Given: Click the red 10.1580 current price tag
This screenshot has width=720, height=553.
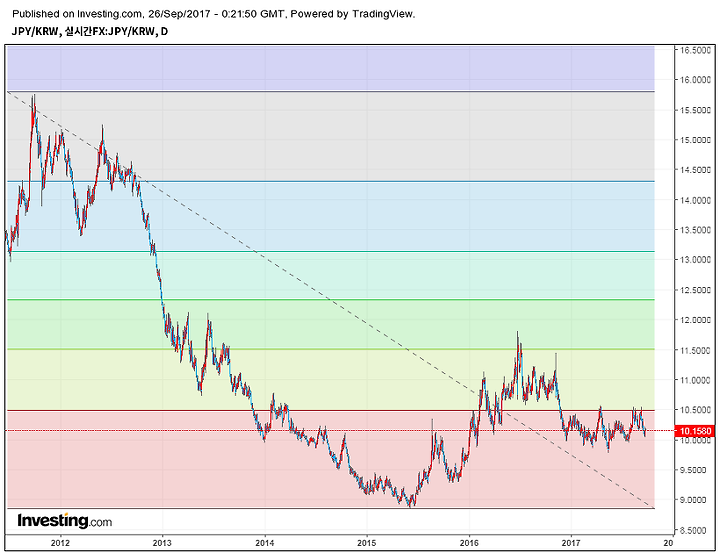Looking at the screenshot, I should point(694,431).
